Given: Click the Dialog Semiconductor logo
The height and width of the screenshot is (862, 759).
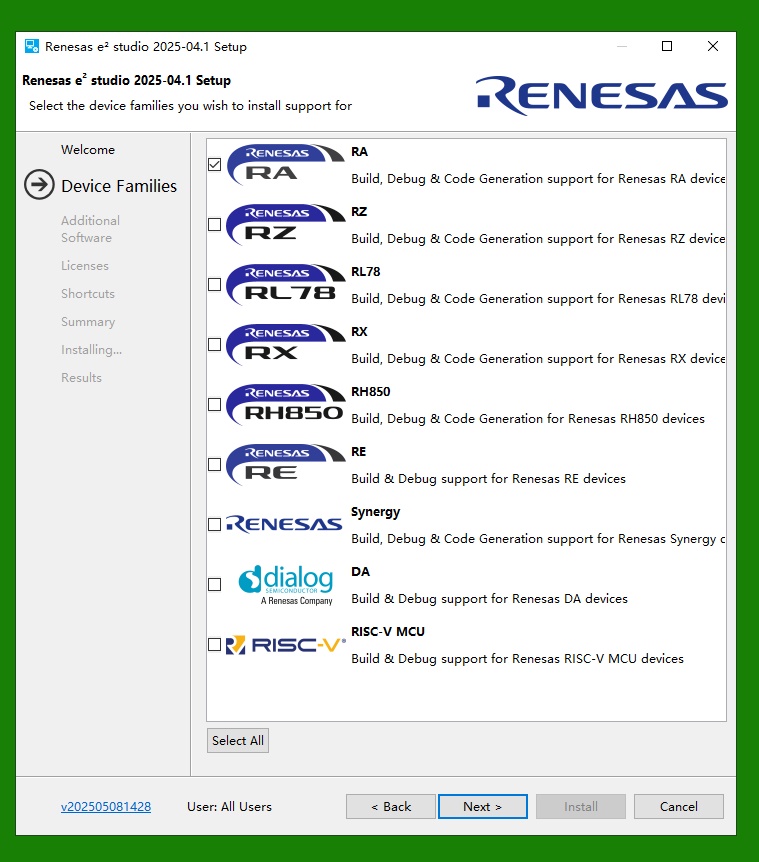Looking at the screenshot, I should click(286, 585).
